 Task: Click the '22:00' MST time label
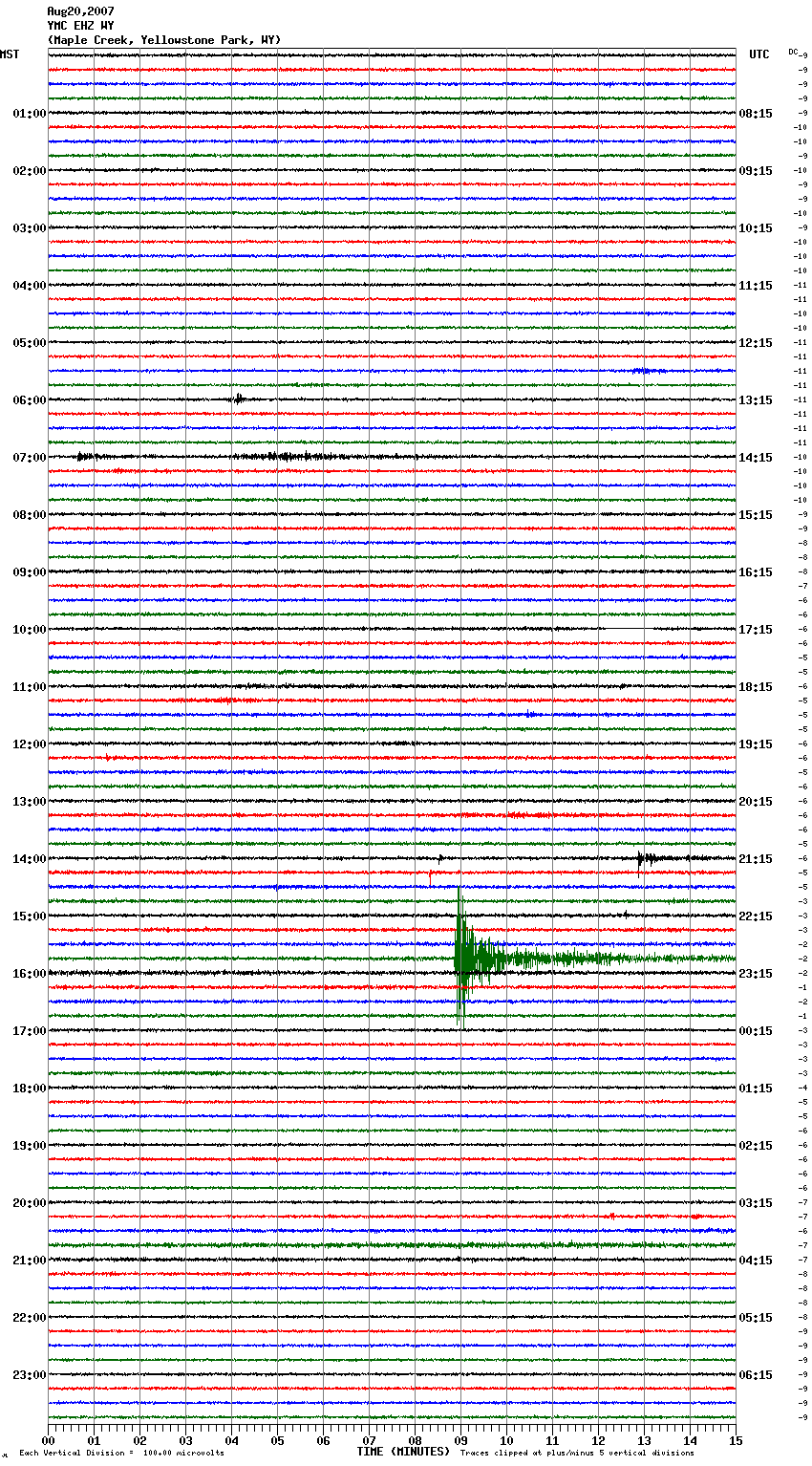pyautogui.click(x=30, y=1318)
